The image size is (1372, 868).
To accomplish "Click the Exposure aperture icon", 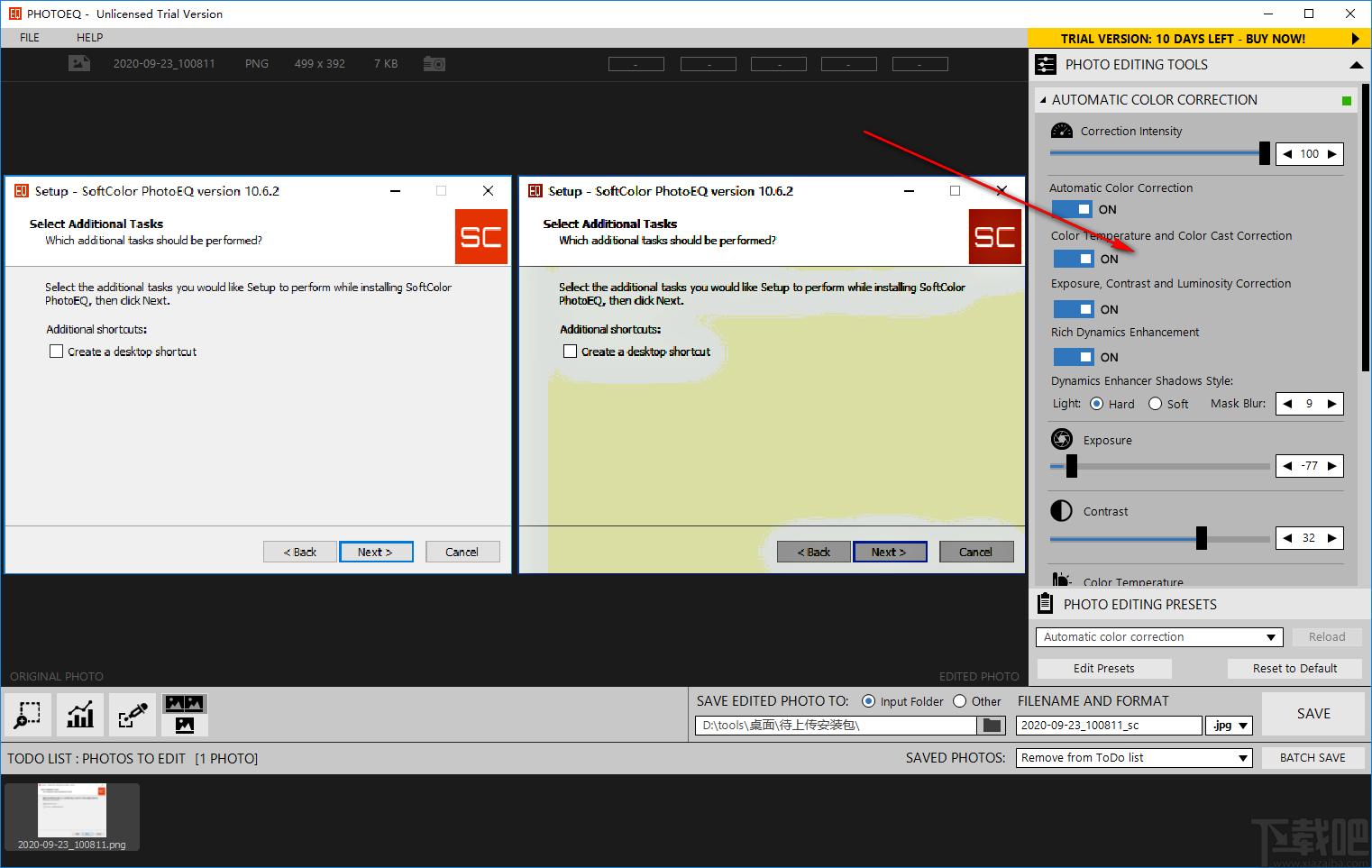I will 1062,439.
